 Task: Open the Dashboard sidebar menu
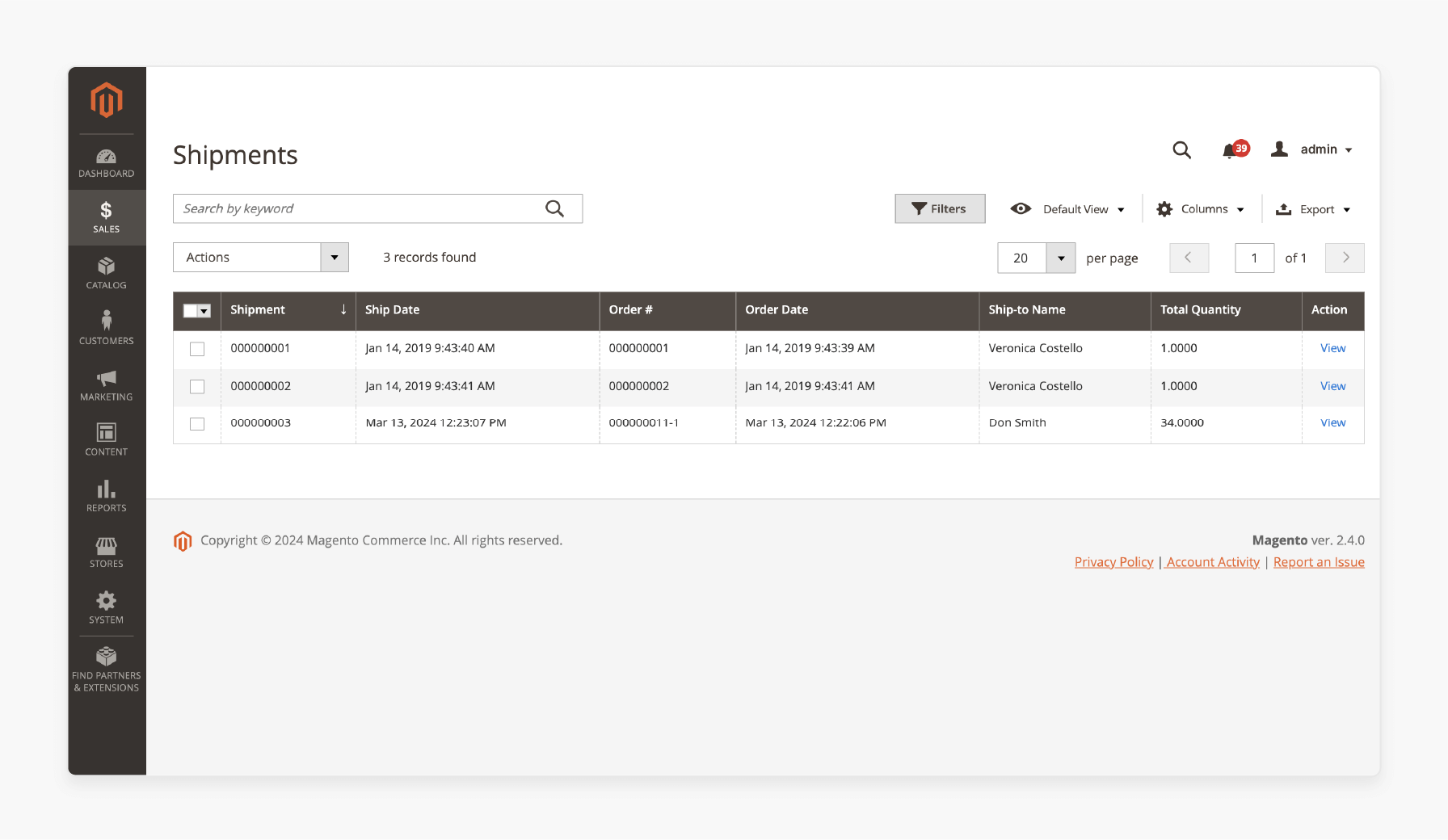click(x=107, y=163)
